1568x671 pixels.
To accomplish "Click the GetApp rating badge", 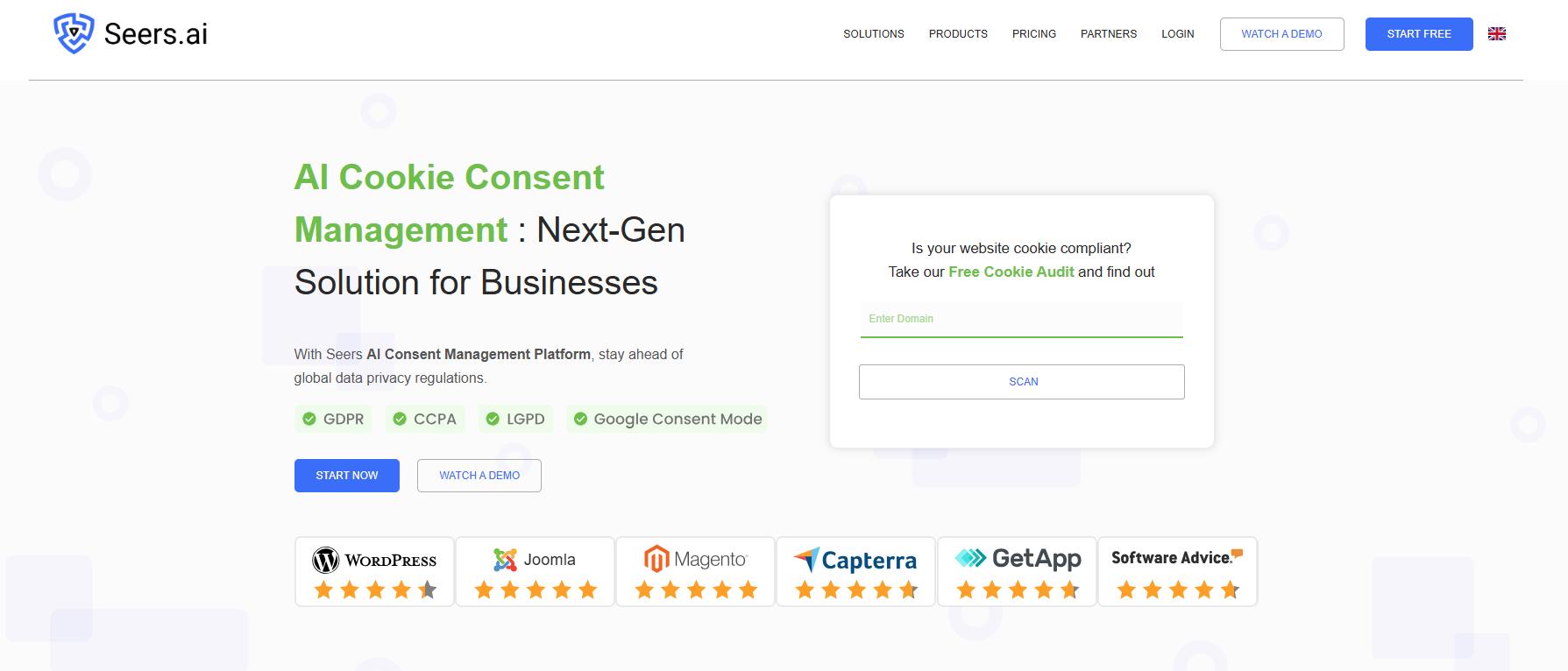I will point(1017,571).
